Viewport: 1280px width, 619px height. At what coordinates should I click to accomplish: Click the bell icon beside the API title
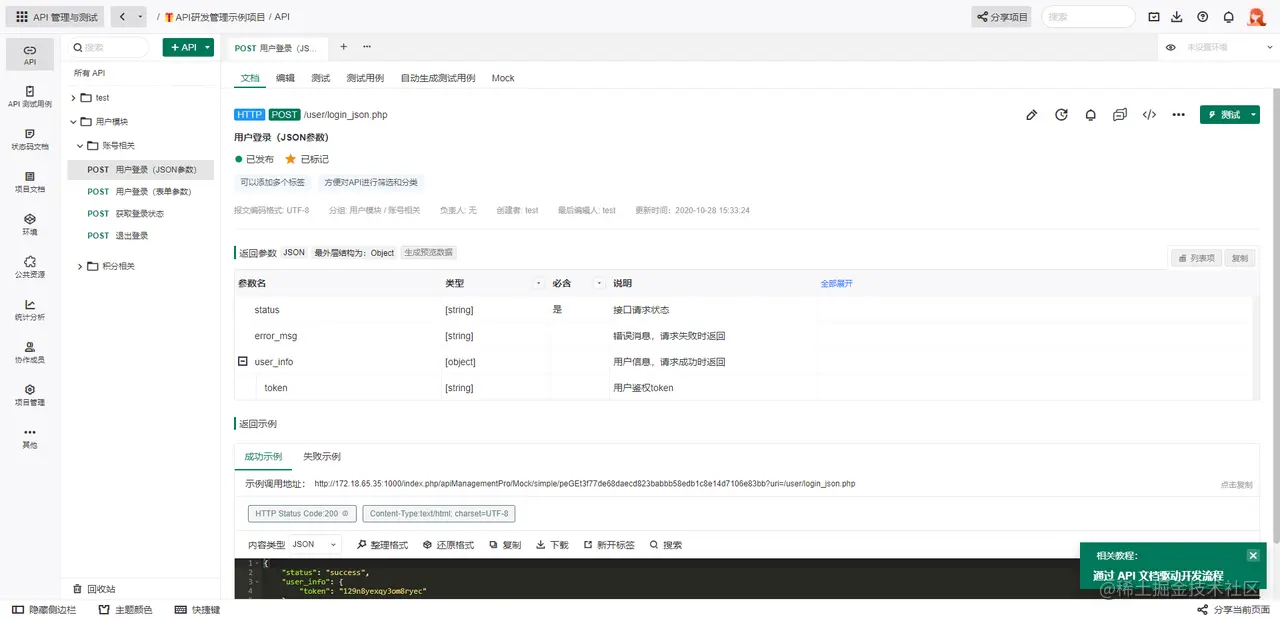pyautogui.click(x=1091, y=115)
